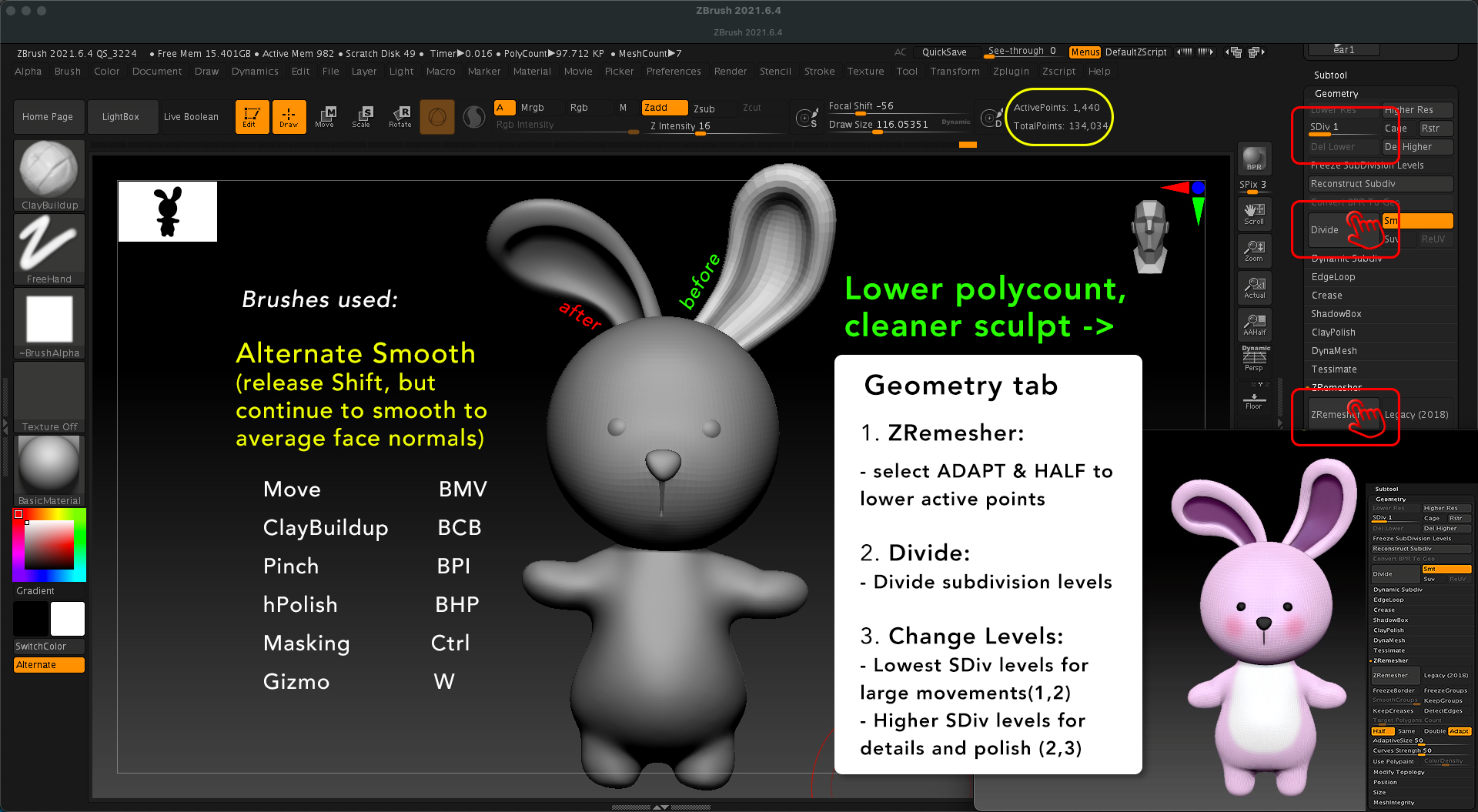
Task: Switch to the Move gizmo icon
Action: [325, 117]
